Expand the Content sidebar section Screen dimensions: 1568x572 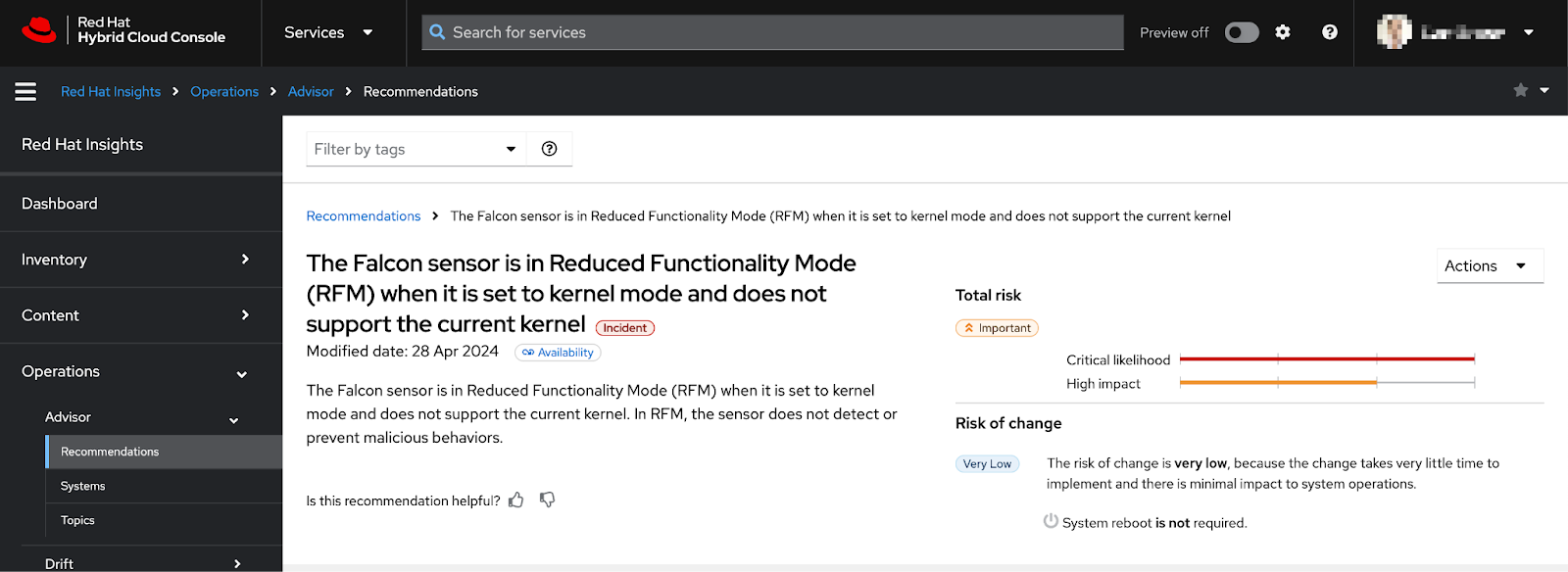point(141,315)
